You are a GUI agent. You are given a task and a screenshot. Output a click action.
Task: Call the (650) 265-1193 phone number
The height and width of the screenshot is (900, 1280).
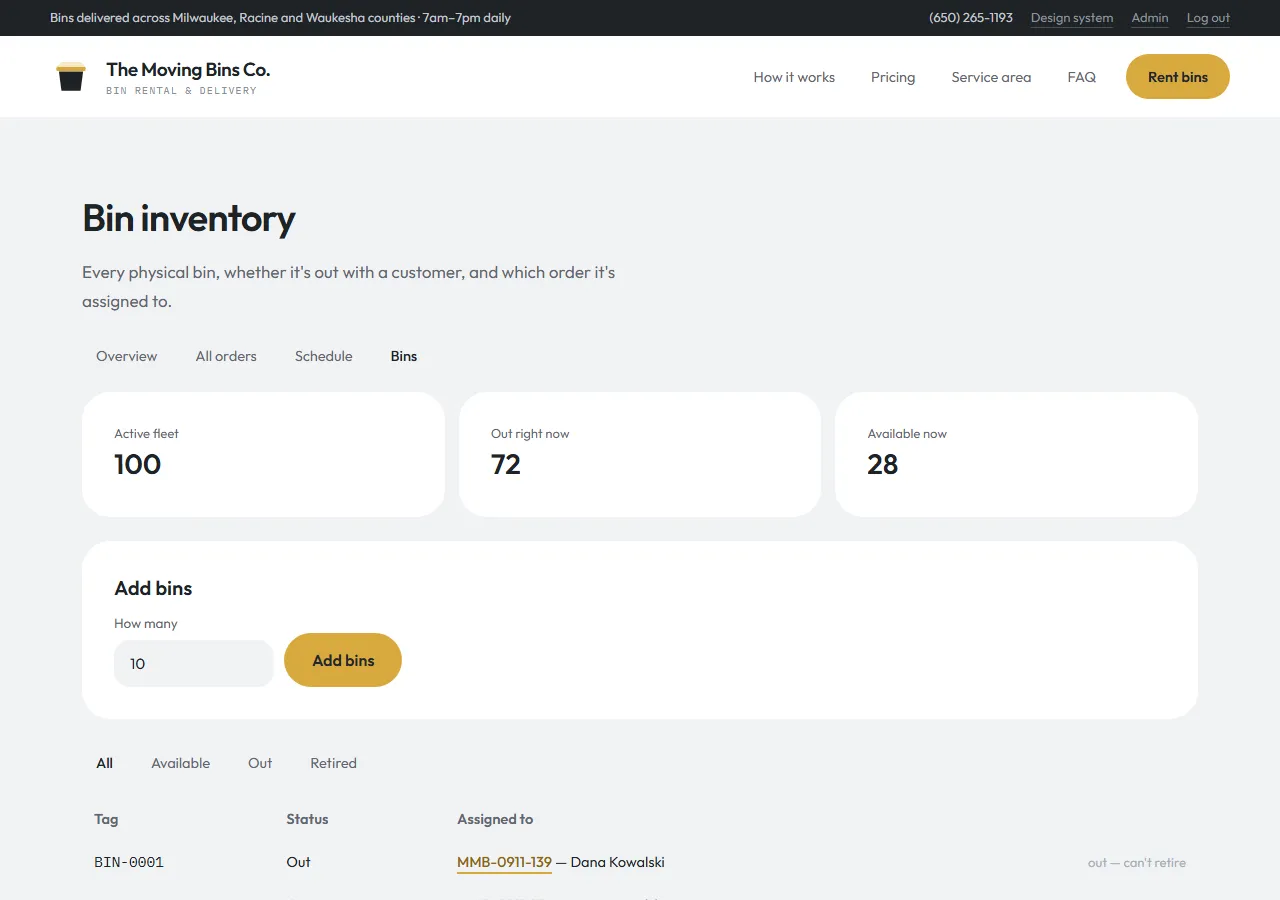pos(970,18)
